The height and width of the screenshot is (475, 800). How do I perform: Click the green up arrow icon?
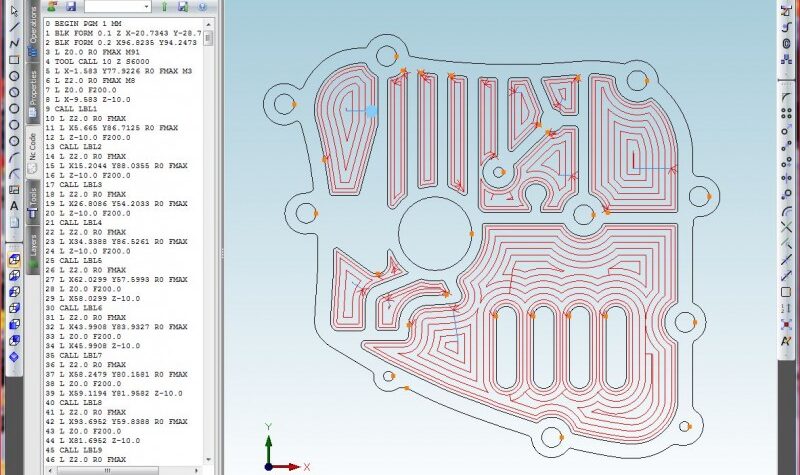pos(164,6)
